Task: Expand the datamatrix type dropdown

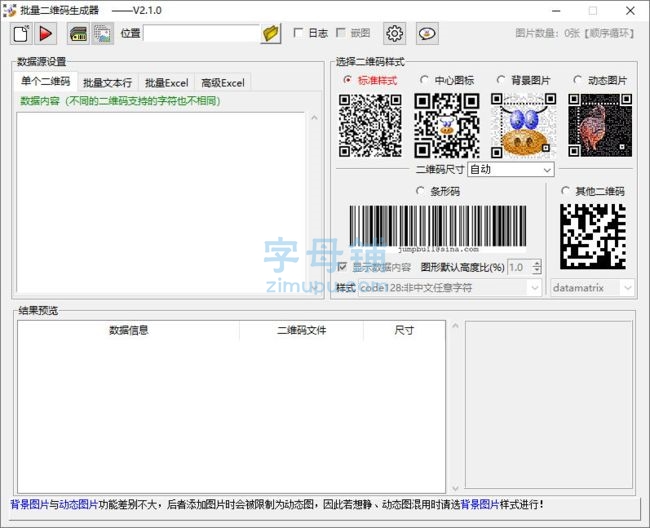Action: click(x=628, y=288)
